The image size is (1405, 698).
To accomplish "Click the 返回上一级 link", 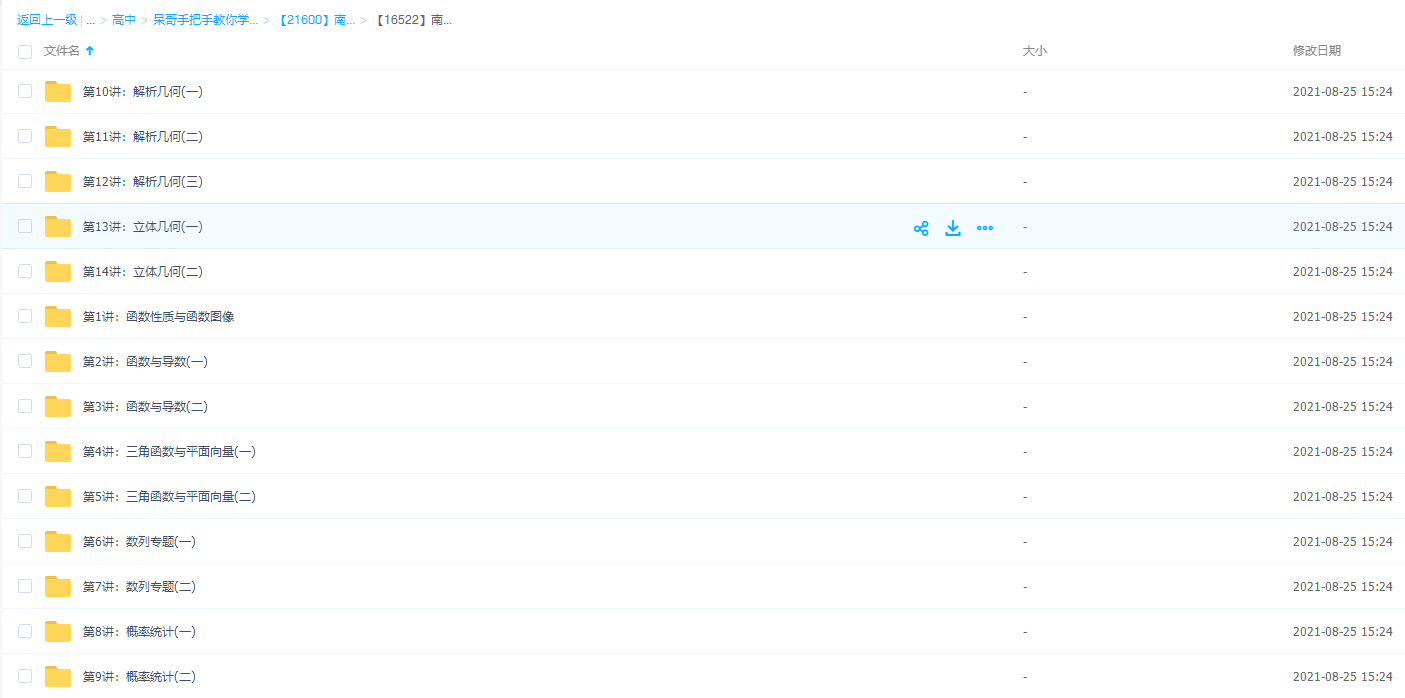I will (46, 20).
